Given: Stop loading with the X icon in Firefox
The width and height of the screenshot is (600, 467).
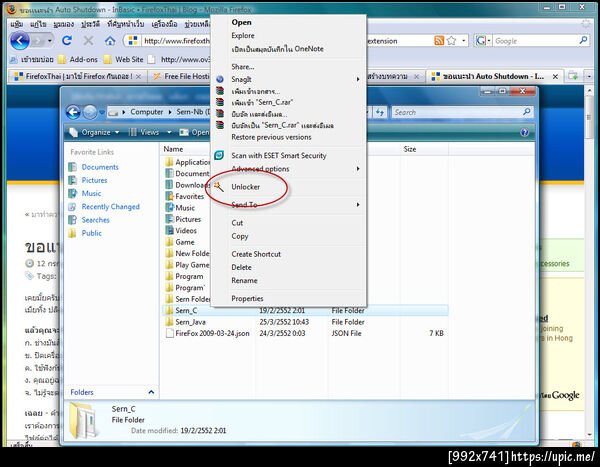Looking at the screenshot, I should point(88,40).
